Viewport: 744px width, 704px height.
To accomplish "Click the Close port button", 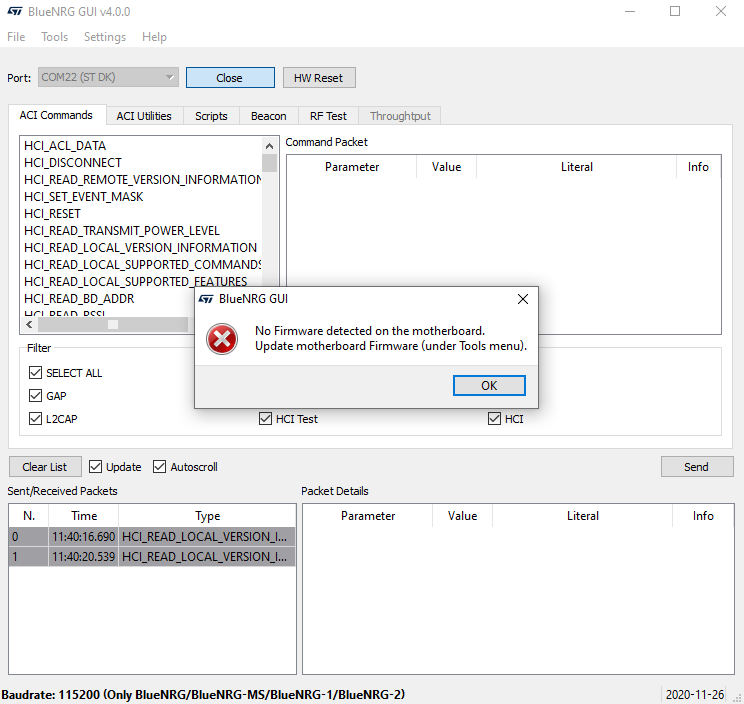I will (x=230, y=77).
